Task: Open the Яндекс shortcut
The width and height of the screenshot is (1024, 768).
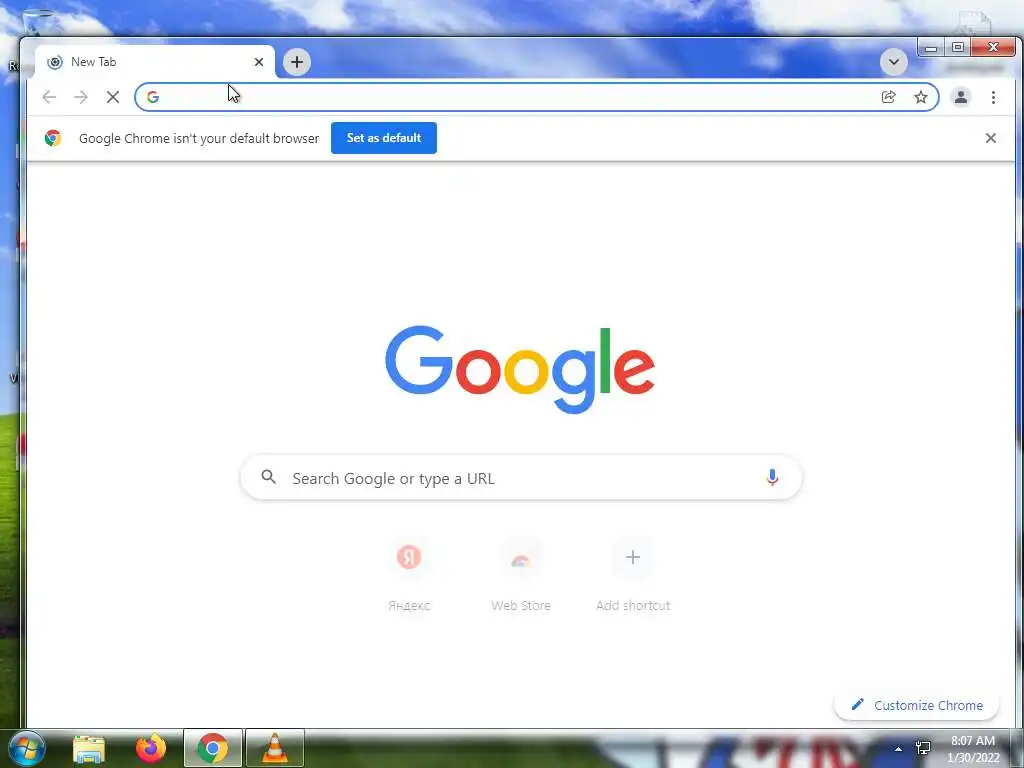Action: tap(409, 575)
